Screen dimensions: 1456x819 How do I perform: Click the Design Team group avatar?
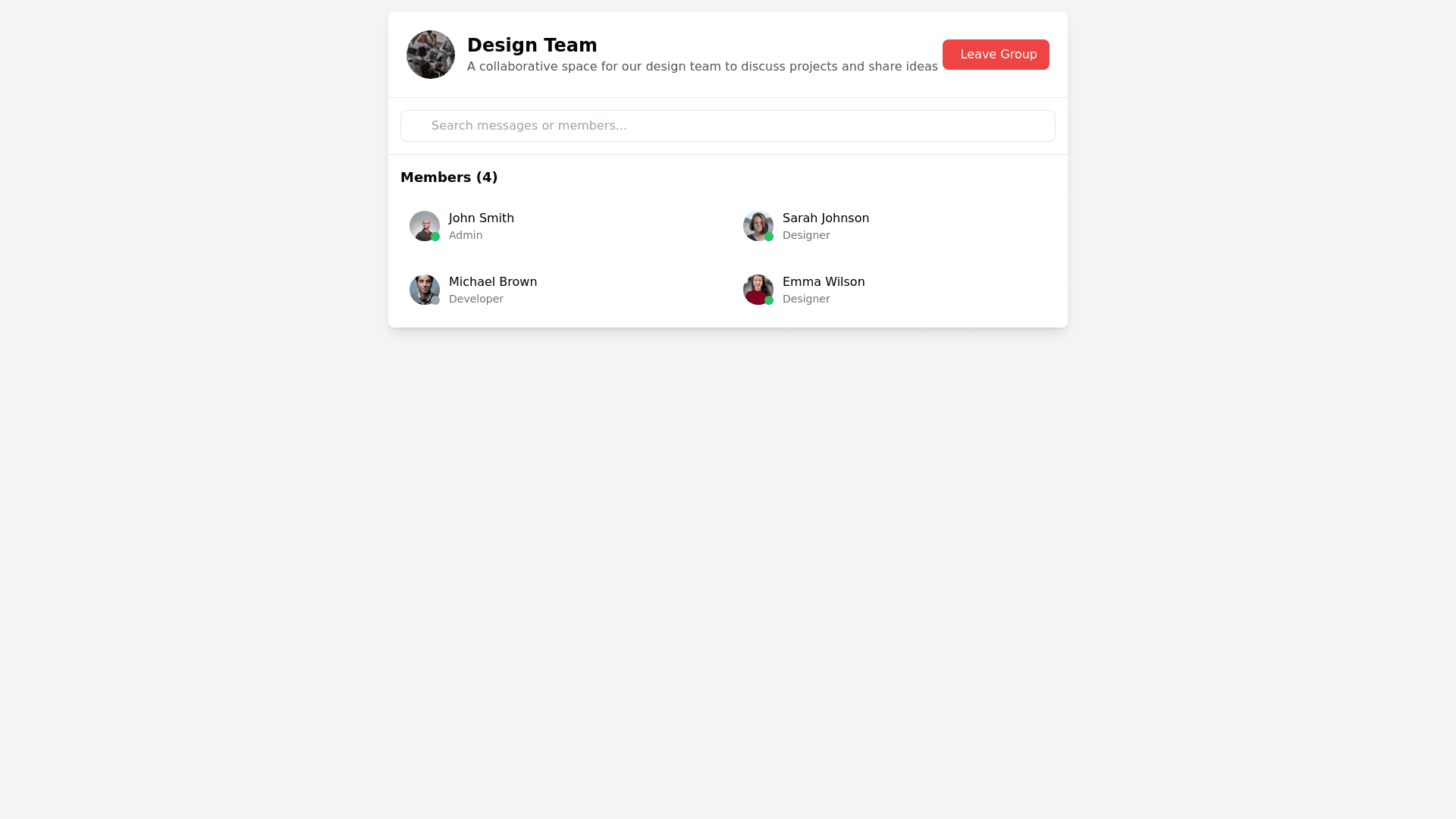pyautogui.click(x=431, y=55)
